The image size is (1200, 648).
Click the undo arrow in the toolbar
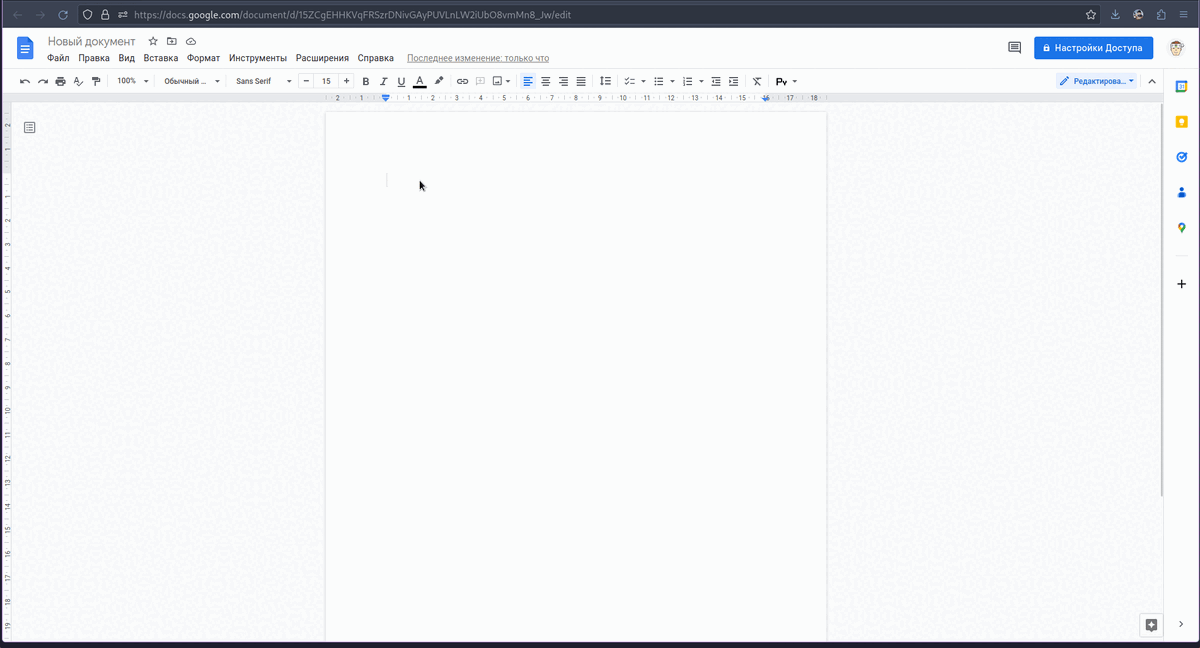(x=25, y=81)
